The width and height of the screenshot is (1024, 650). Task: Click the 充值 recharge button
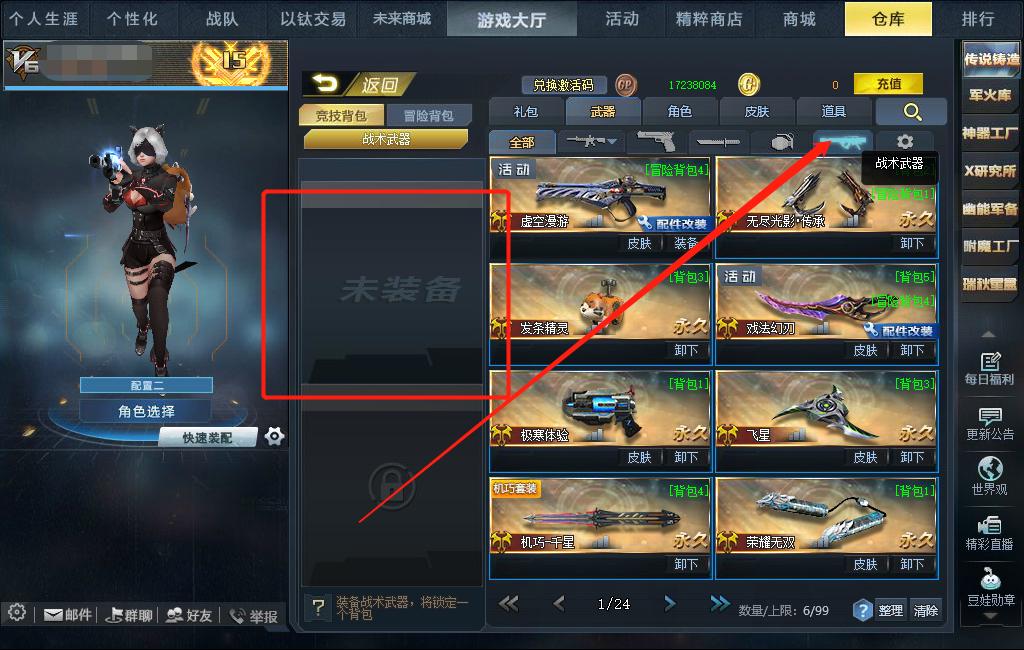pos(889,84)
